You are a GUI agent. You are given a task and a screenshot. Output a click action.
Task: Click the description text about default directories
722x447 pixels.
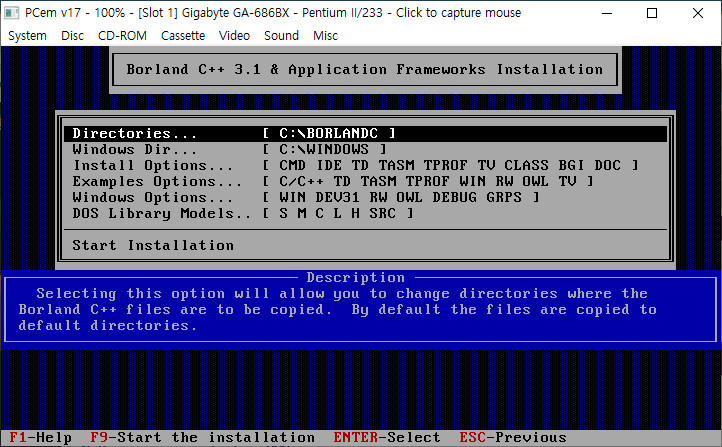[338, 309]
